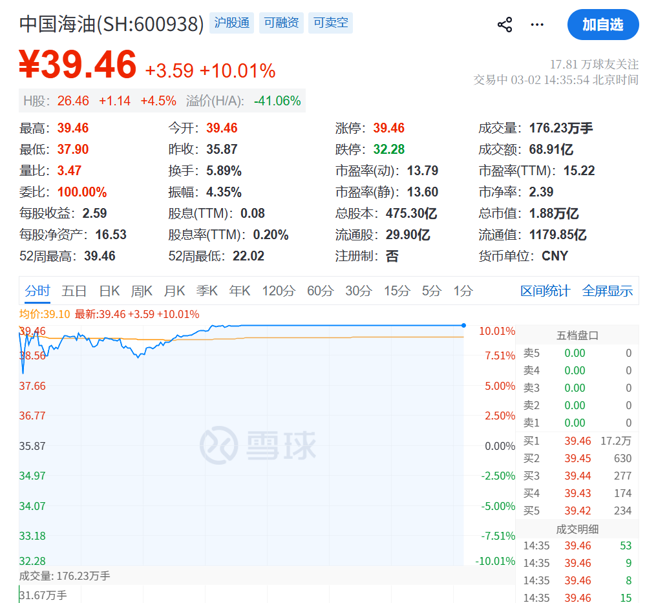The height and width of the screenshot is (603, 667).
Task: Choose the 15分 interval
Action: coord(397,291)
